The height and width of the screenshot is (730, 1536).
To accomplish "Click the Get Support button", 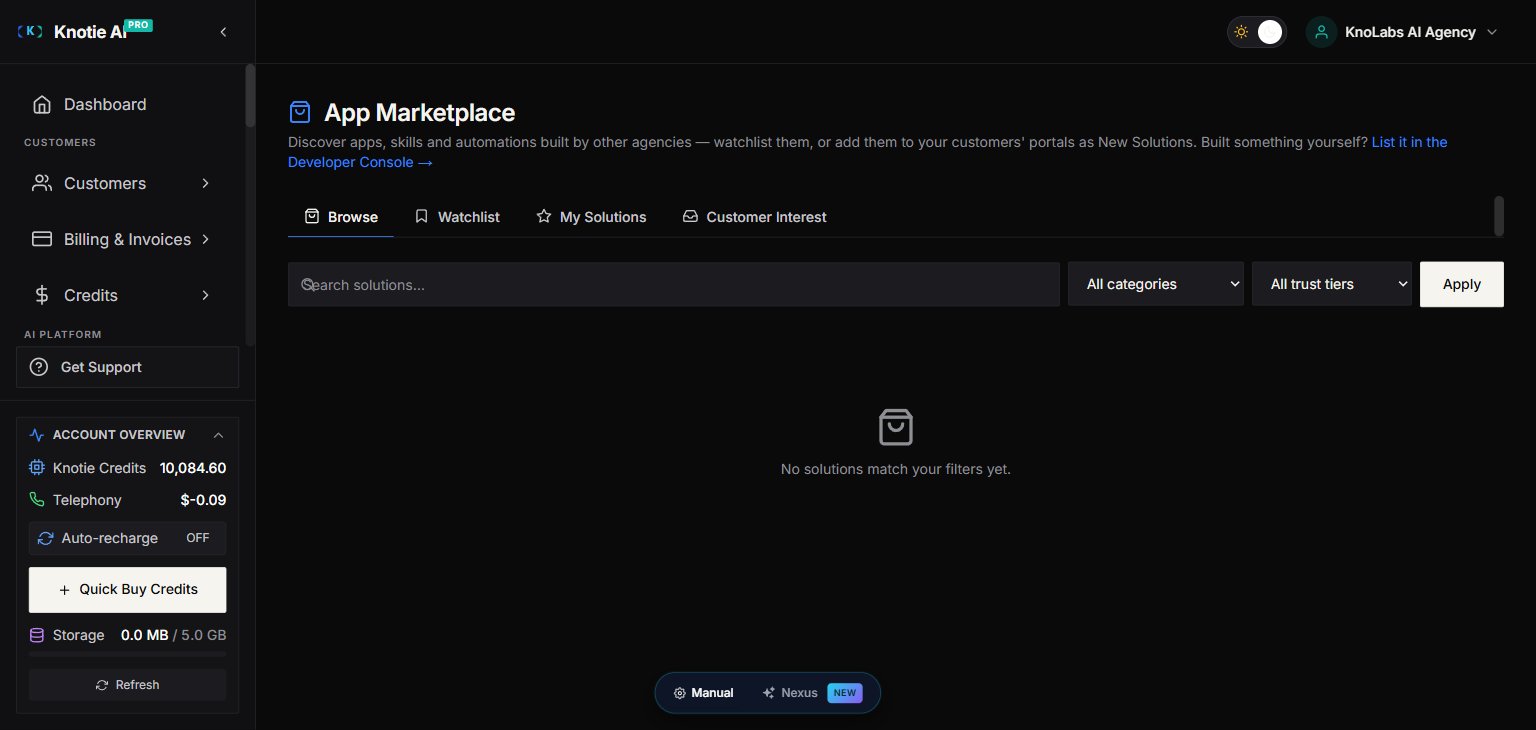I will [x=127, y=367].
